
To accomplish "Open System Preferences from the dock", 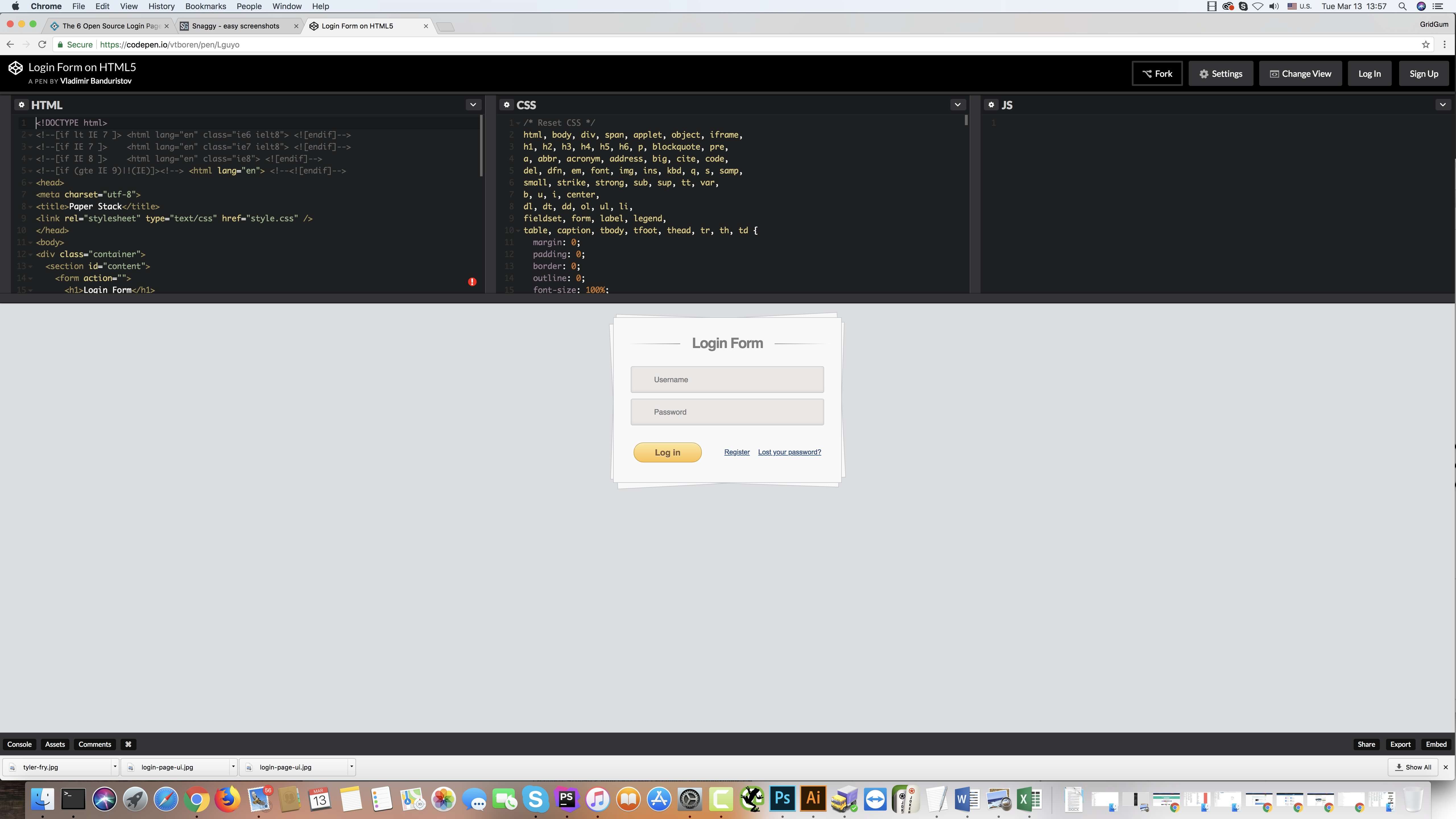I will pos(690,799).
